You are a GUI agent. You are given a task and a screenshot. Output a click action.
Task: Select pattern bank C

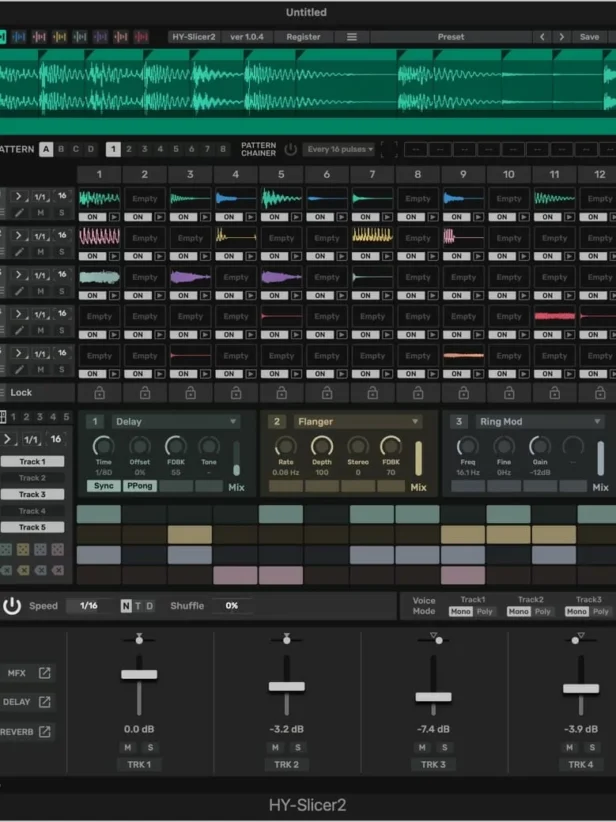[76, 149]
